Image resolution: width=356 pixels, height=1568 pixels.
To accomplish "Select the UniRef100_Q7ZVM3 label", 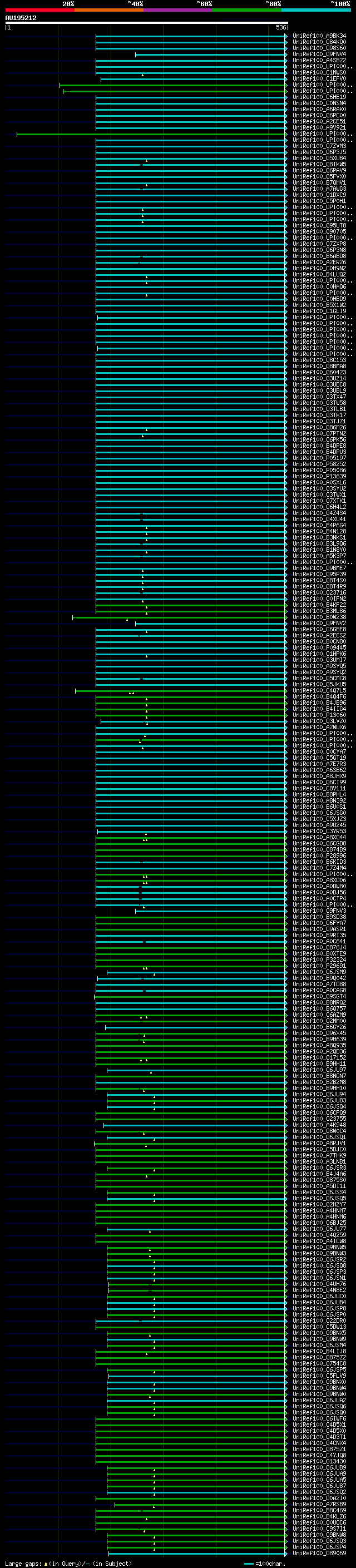I will coord(319,146).
